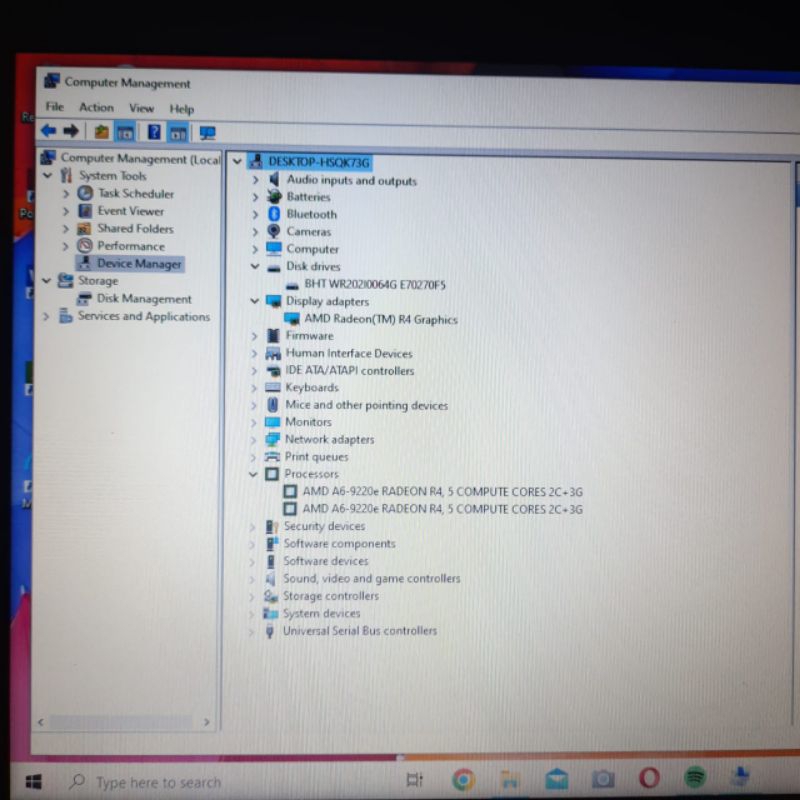Select Services and Applications item
The width and height of the screenshot is (800, 800).
144,316
